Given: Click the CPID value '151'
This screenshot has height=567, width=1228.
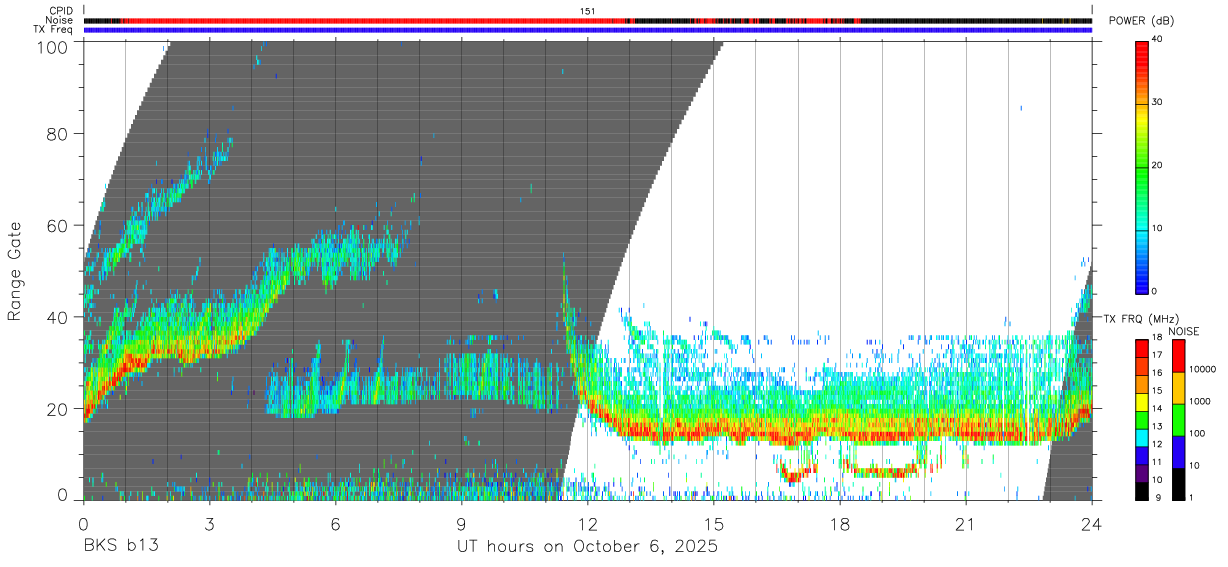Looking at the screenshot, I should (x=588, y=10).
